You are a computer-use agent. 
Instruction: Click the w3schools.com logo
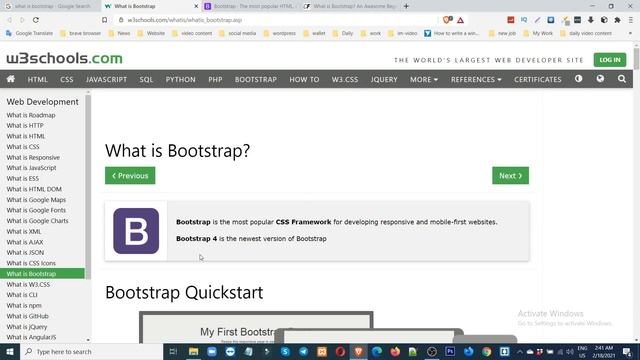pyautogui.click(x=64, y=58)
